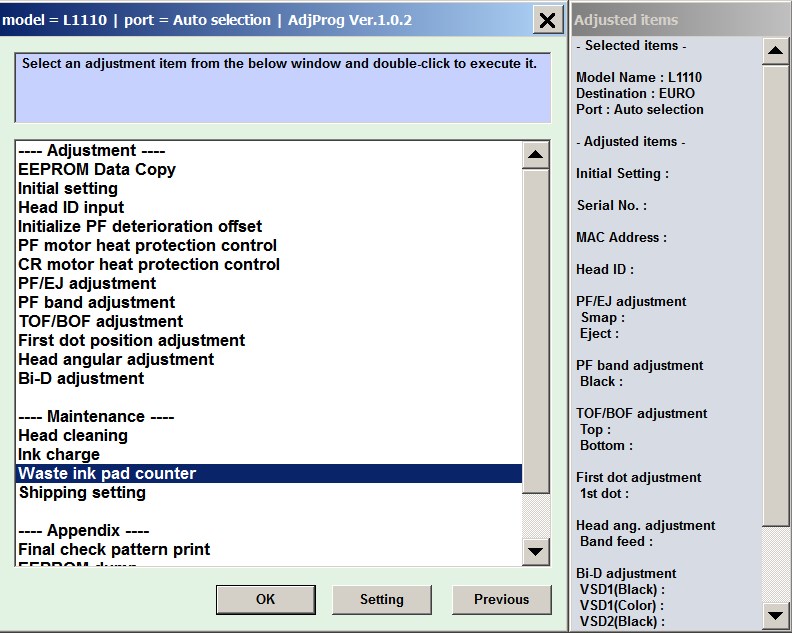Screen dimensions: 792x633
Task: Select Ink charge maintenance item
Action: tap(59, 454)
